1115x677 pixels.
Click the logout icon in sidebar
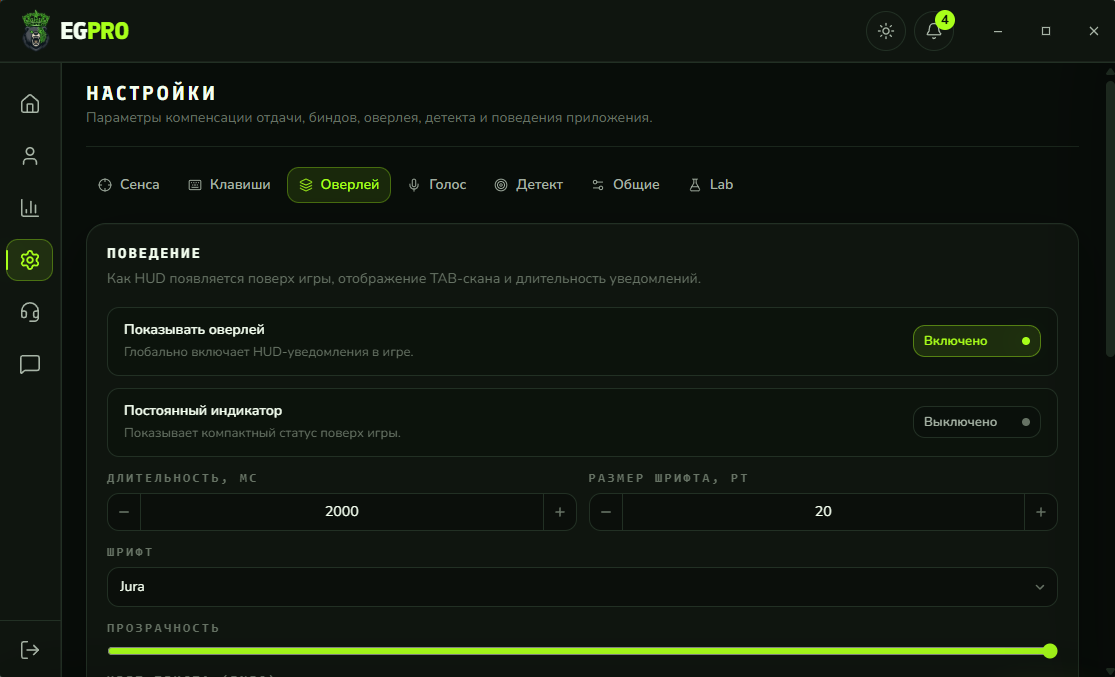[x=30, y=649]
